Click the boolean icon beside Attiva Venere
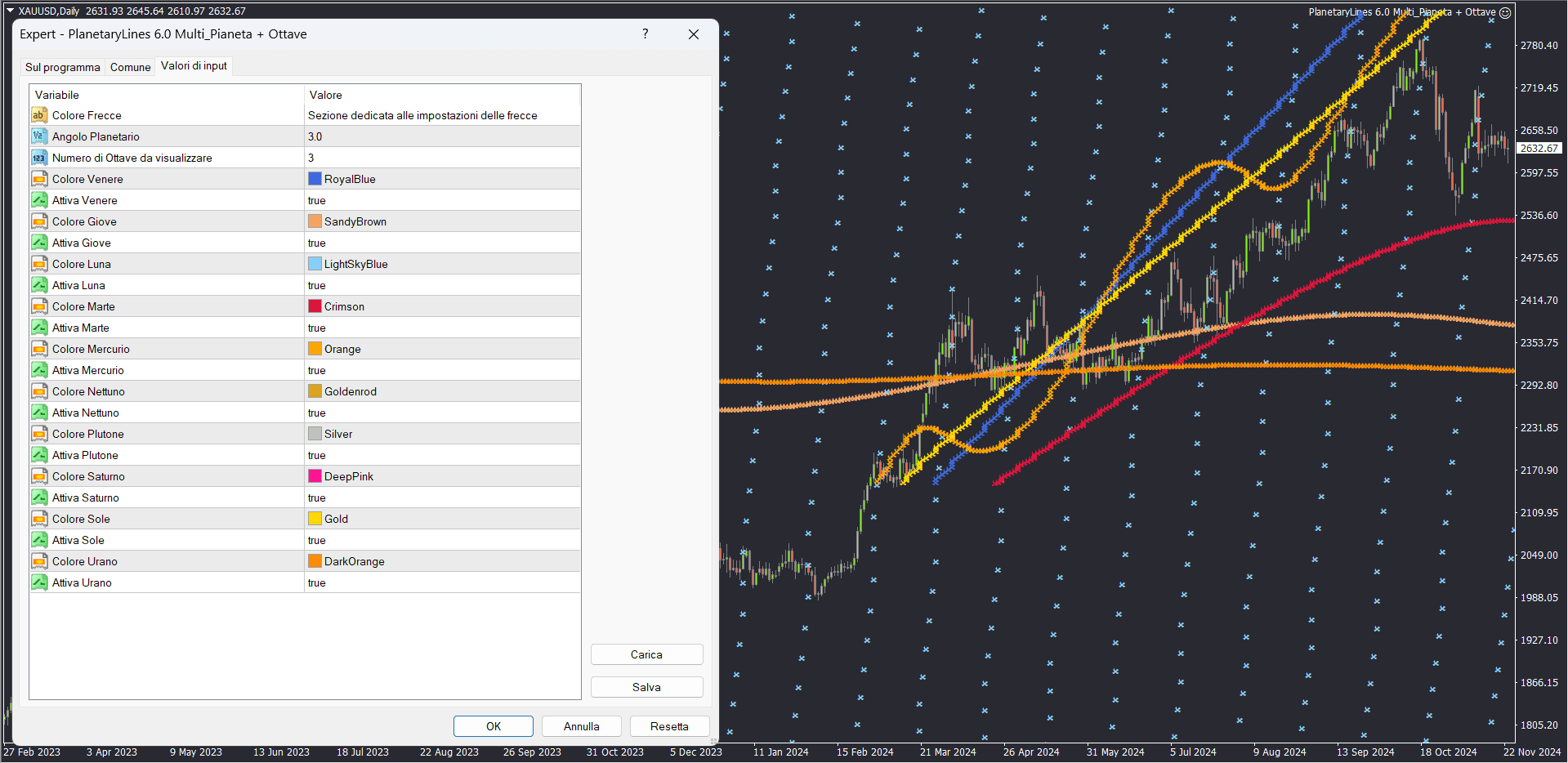Image resolution: width=1568 pixels, height=763 pixels. point(39,200)
